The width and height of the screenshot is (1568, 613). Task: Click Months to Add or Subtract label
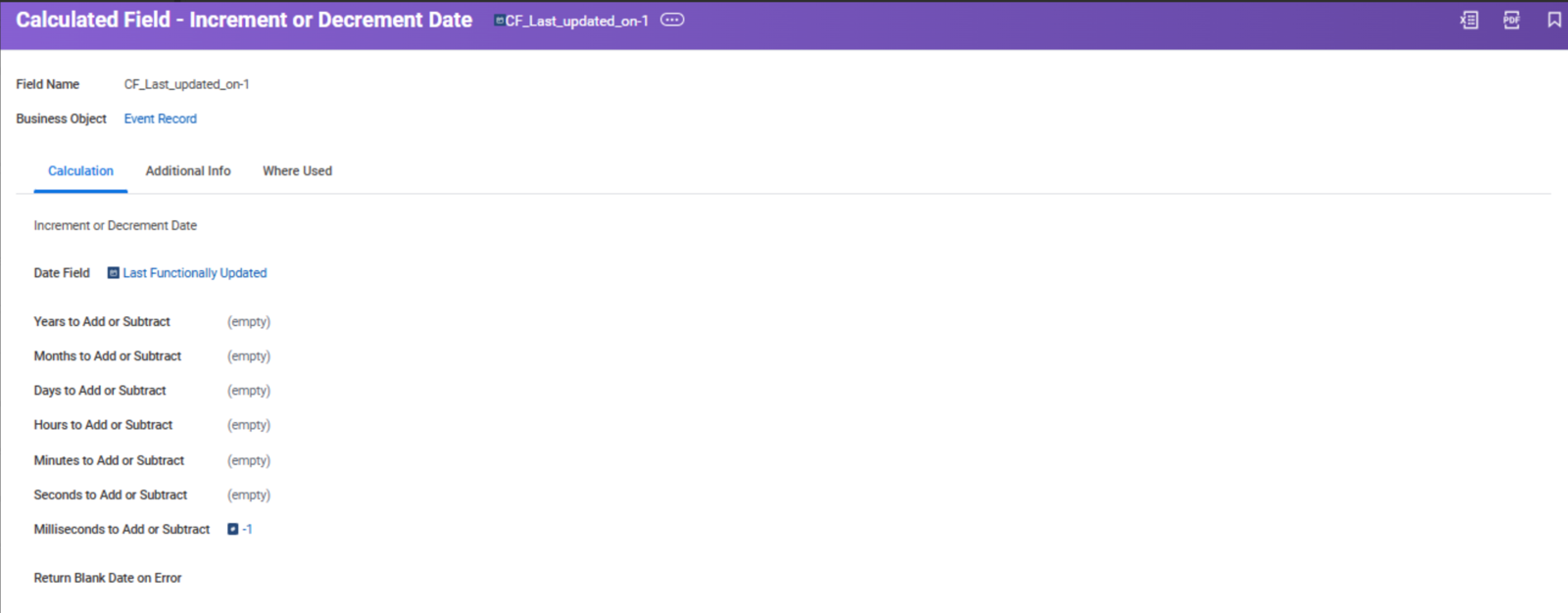tap(108, 355)
